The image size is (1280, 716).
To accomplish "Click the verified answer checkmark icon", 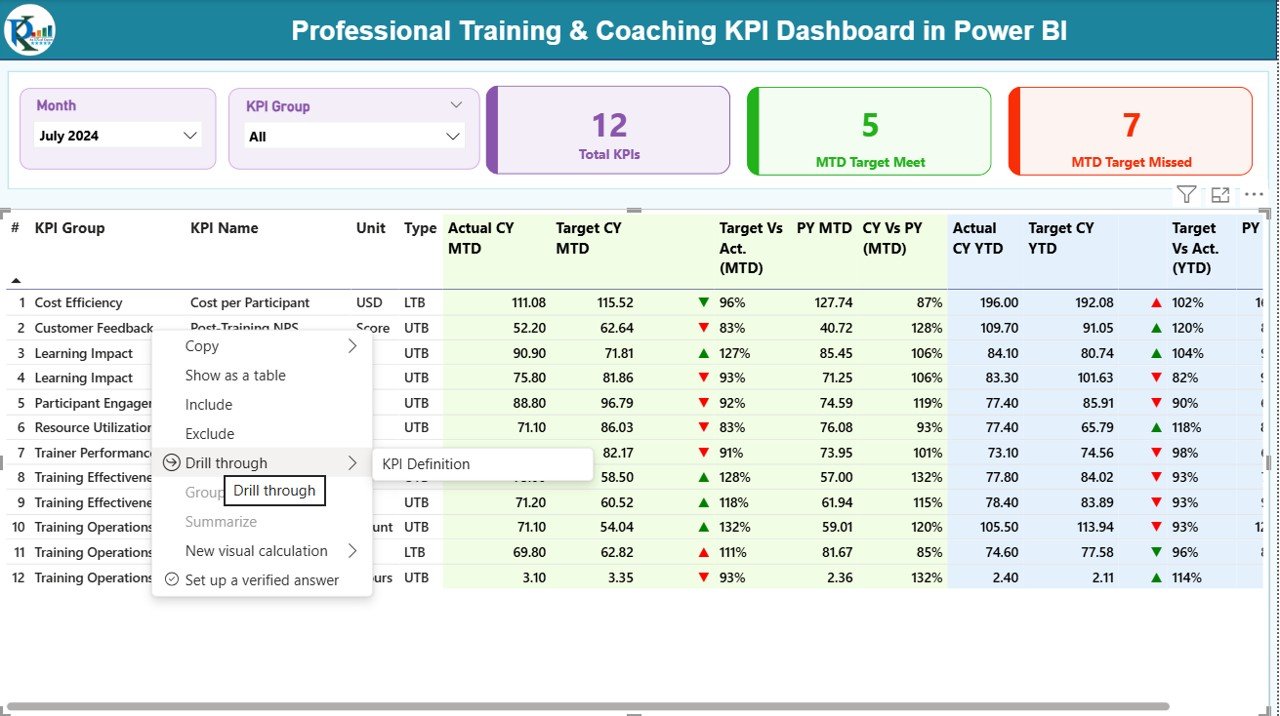I will click(170, 580).
